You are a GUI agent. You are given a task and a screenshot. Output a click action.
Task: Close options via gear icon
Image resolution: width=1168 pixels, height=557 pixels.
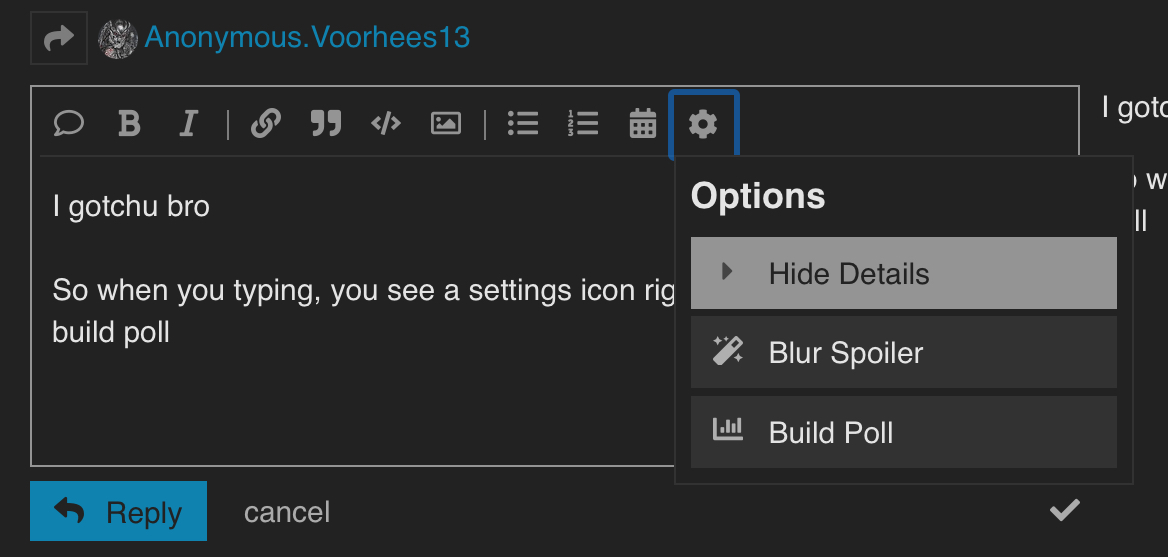tap(703, 124)
